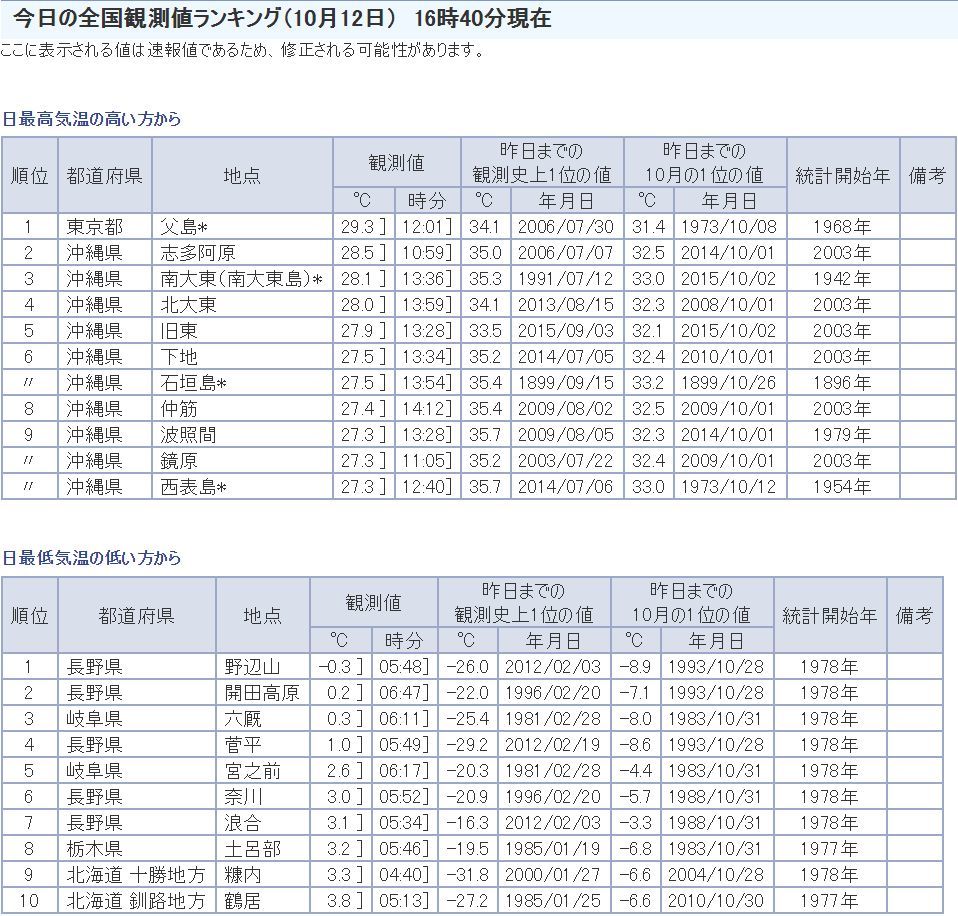This screenshot has height=916, width=958.
Task: Select the 土呂部 station entry
Action: point(252,849)
